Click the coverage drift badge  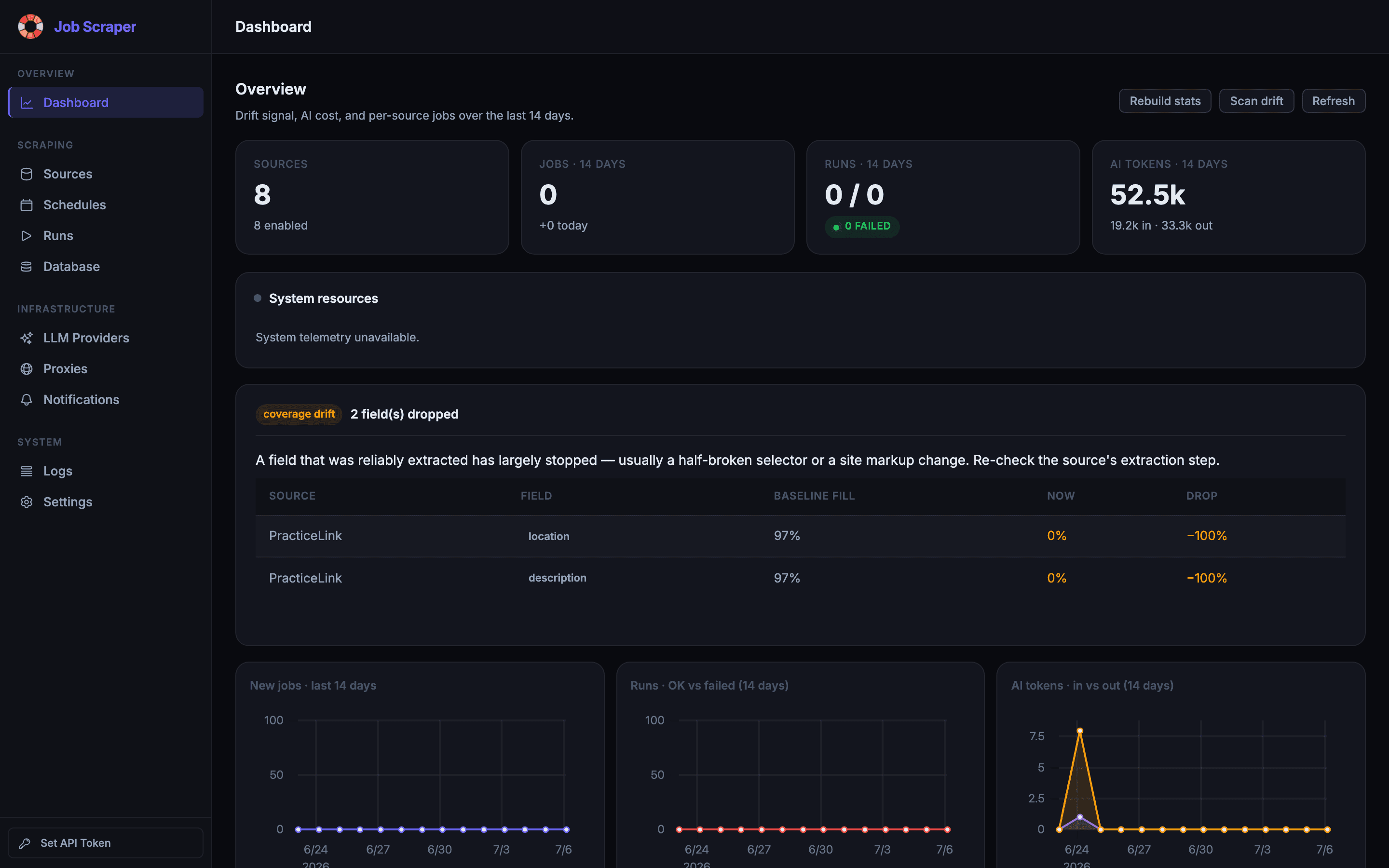pyautogui.click(x=299, y=414)
